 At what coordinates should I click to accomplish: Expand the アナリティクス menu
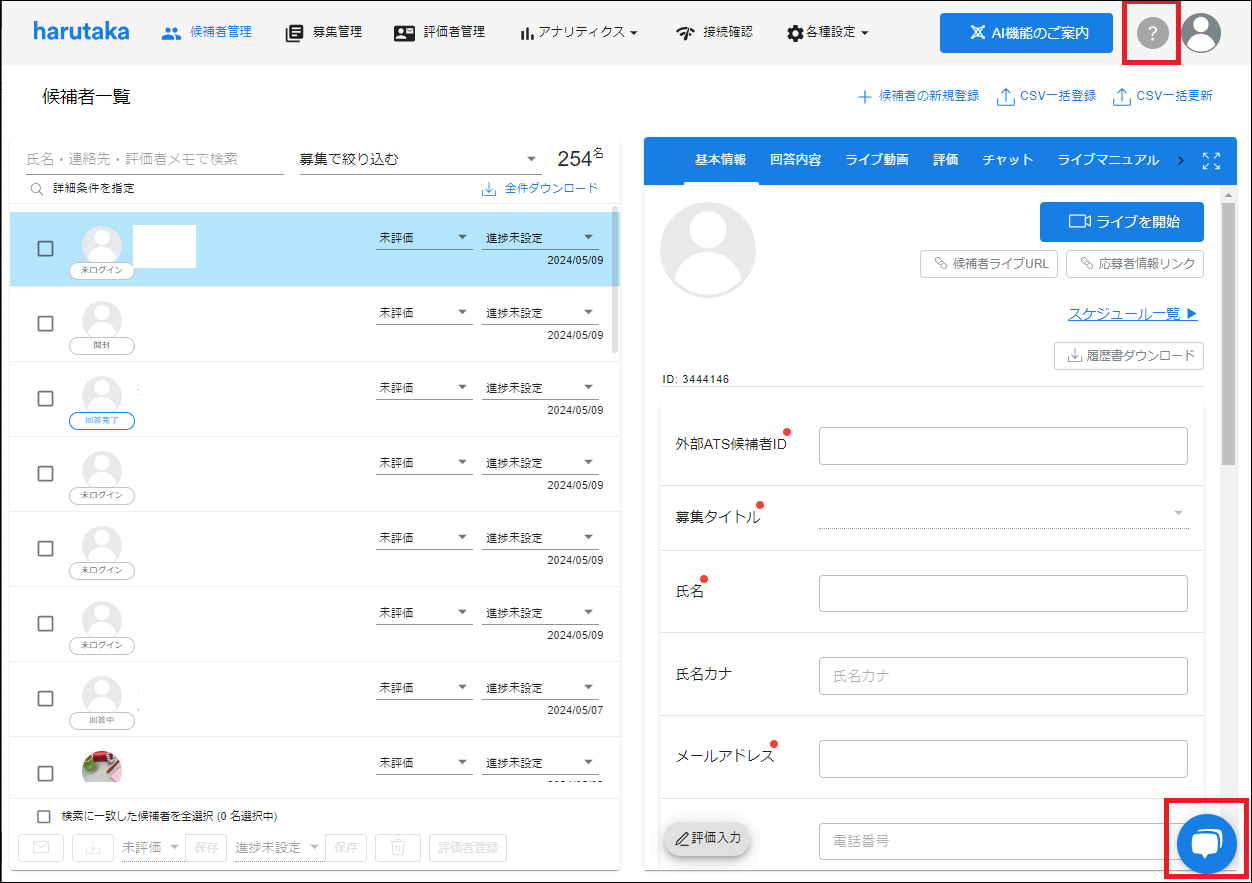coord(579,32)
